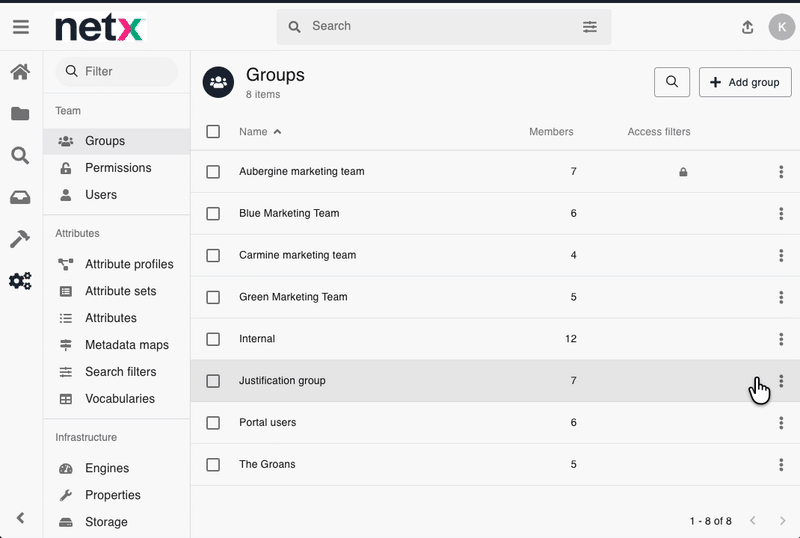The image size is (800, 538).
Task: Open the groups search magnifier button
Action: click(x=672, y=82)
